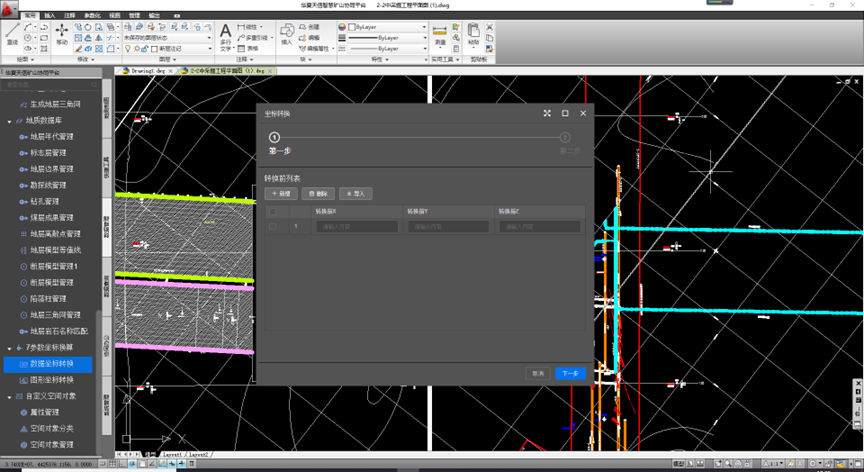The image size is (864, 472).
Task: Switch to the 插入 ribbon tab
Action: [50, 15]
